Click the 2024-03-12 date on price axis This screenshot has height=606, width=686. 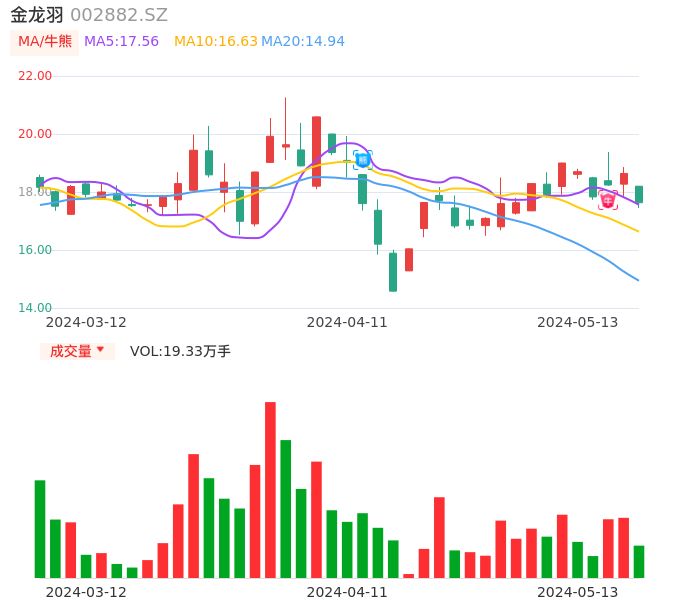(x=86, y=322)
